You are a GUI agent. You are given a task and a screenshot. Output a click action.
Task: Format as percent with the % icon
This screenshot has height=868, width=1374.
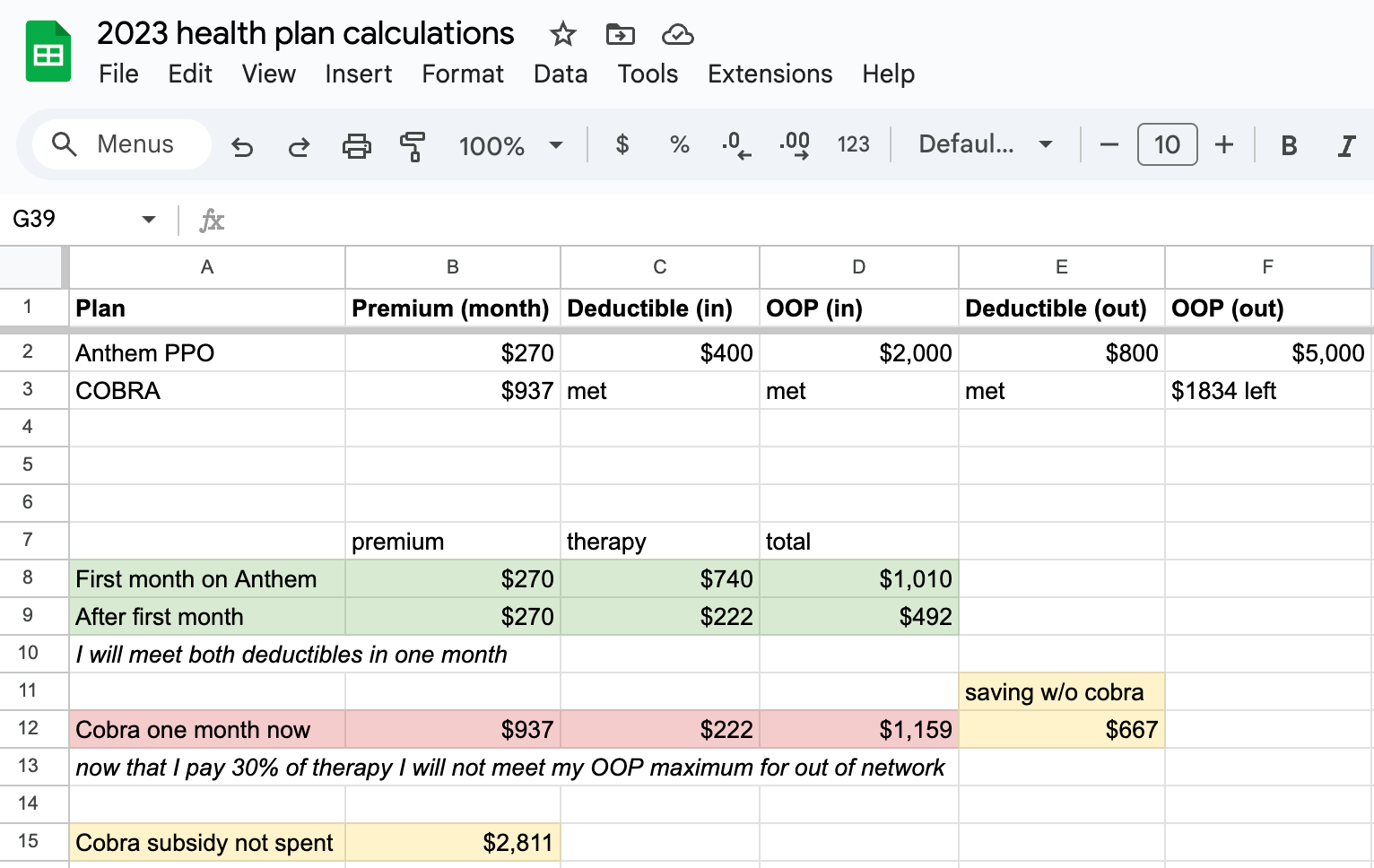pyautogui.click(x=679, y=144)
